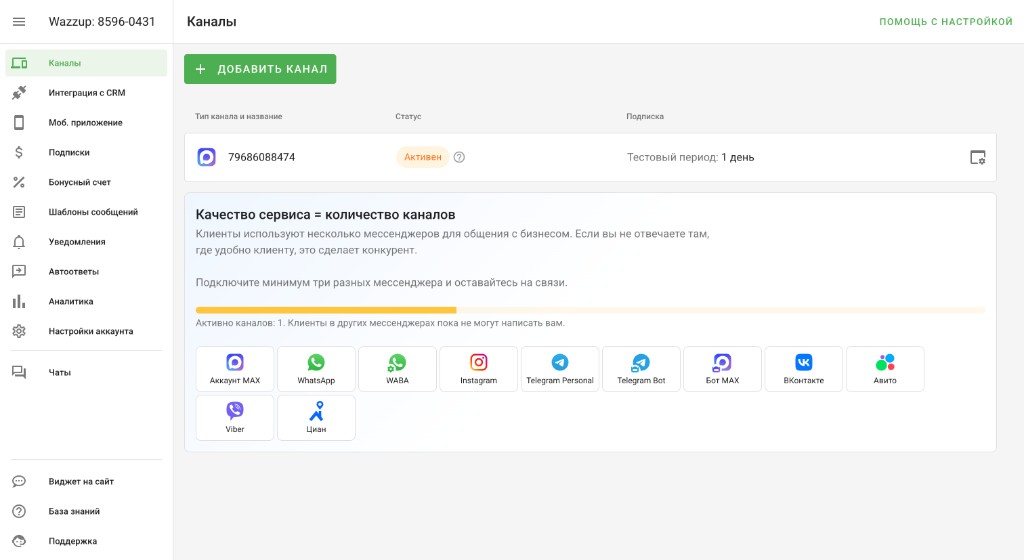Open Каналы section in sidebar
The height and width of the screenshot is (560, 1024).
point(86,63)
